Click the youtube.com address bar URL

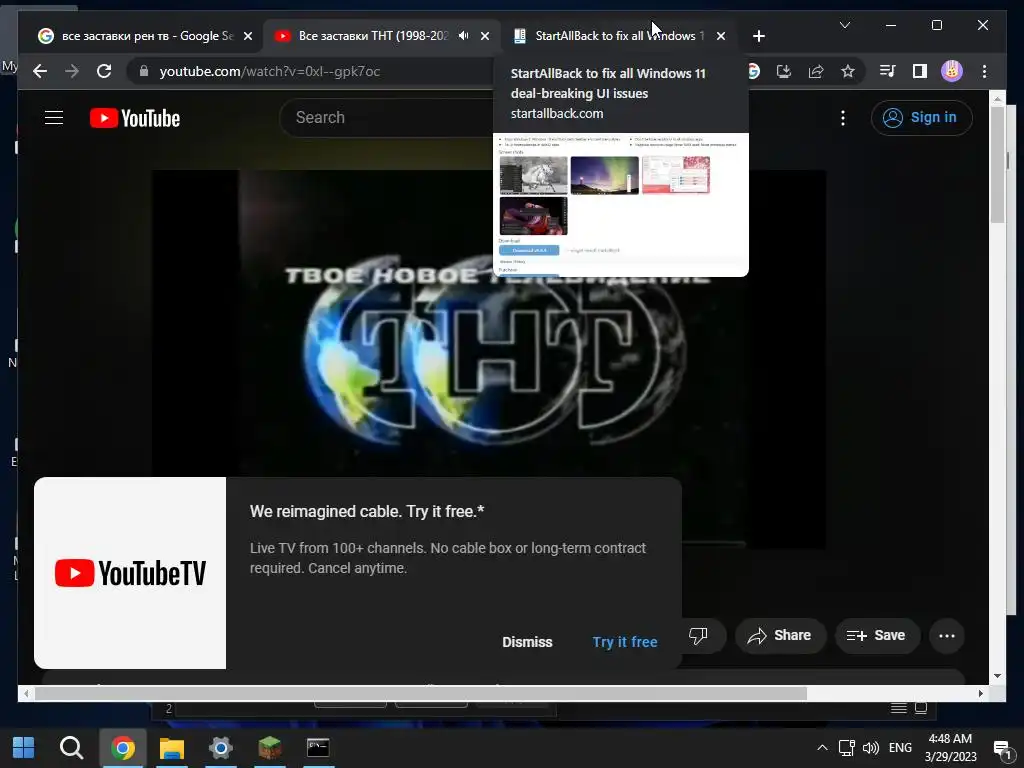[270, 71]
